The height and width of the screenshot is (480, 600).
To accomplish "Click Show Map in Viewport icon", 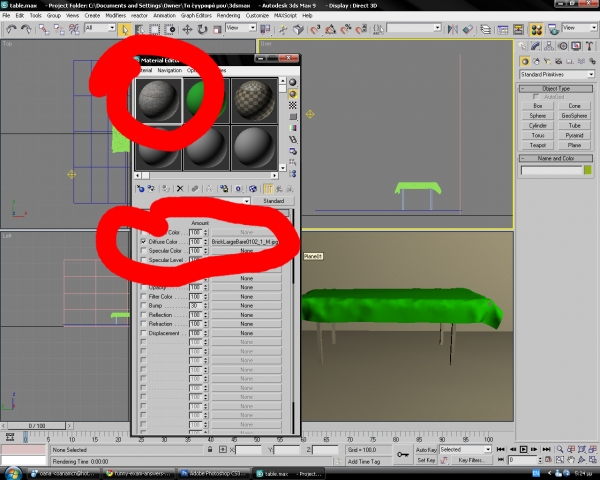I will click(x=253, y=189).
